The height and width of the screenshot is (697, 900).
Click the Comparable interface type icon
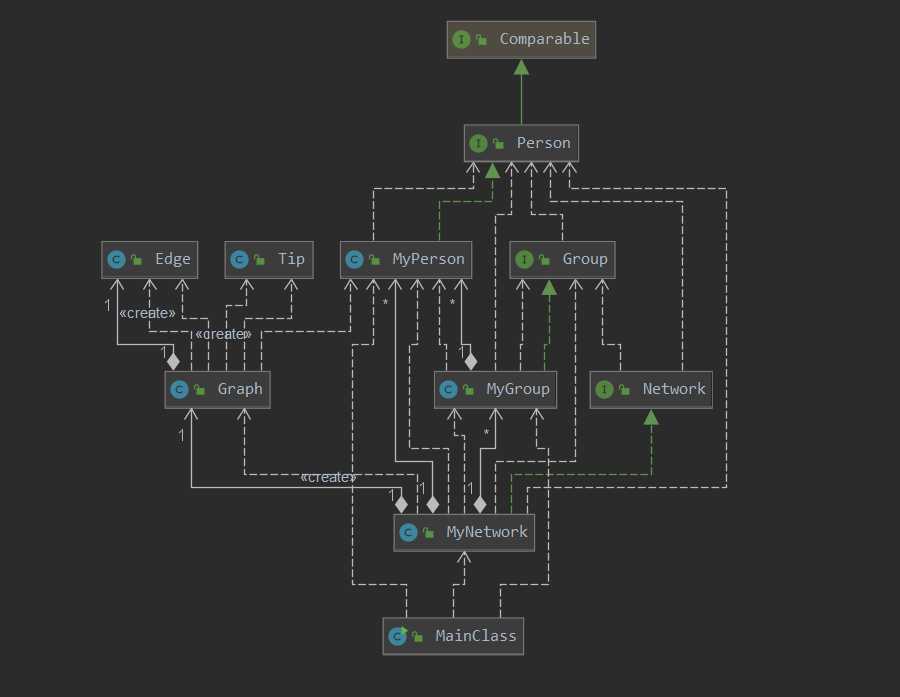tap(461, 40)
